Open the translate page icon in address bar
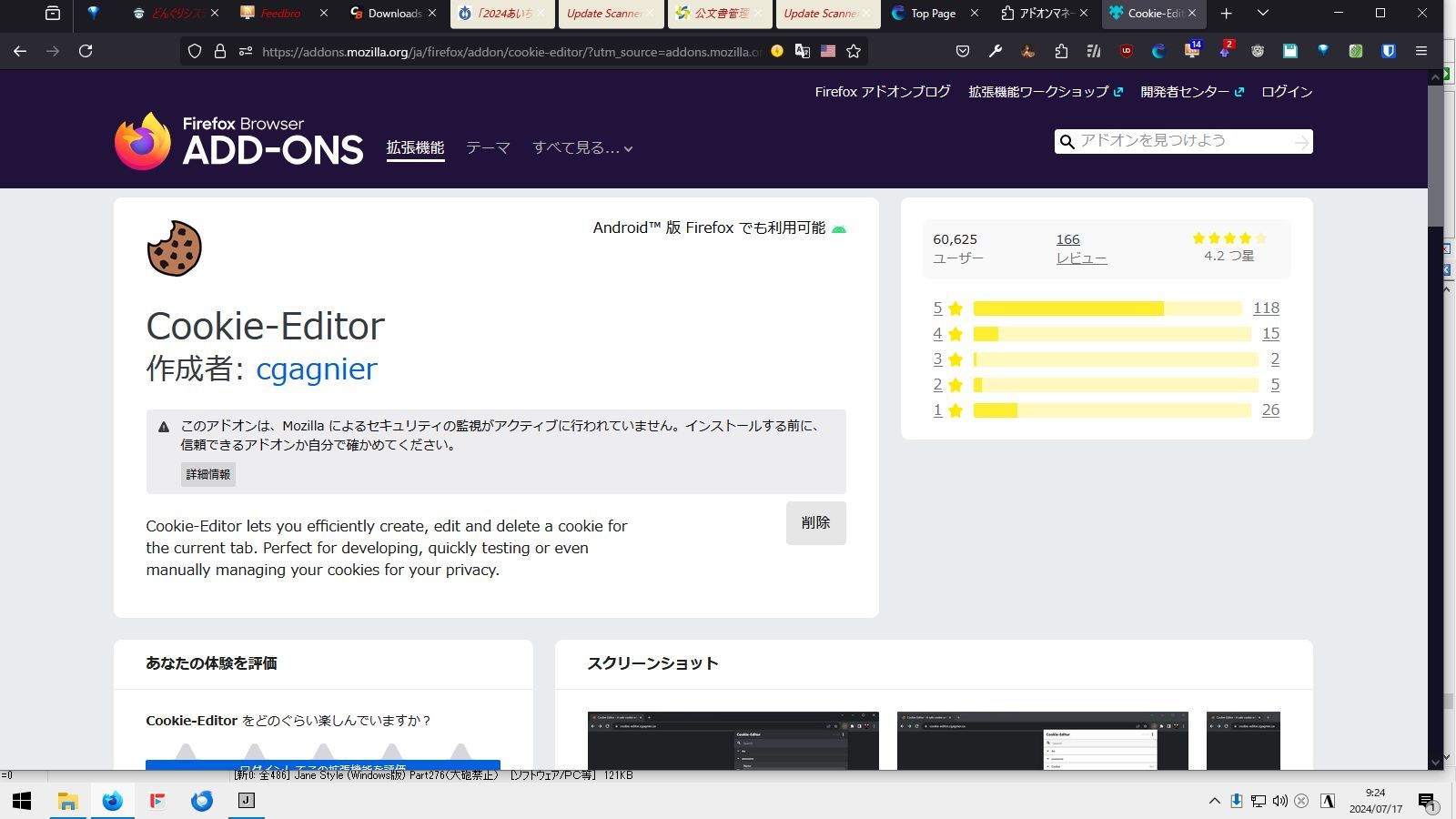The height and width of the screenshot is (819, 1456). tap(803, 52)
